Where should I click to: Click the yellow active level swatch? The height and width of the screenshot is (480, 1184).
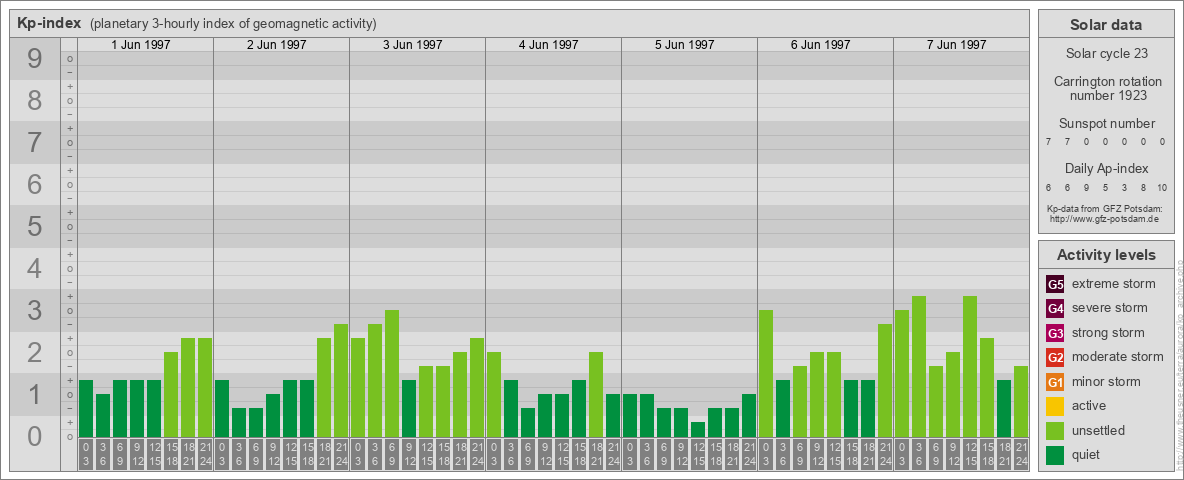[x=1055, y=406]
